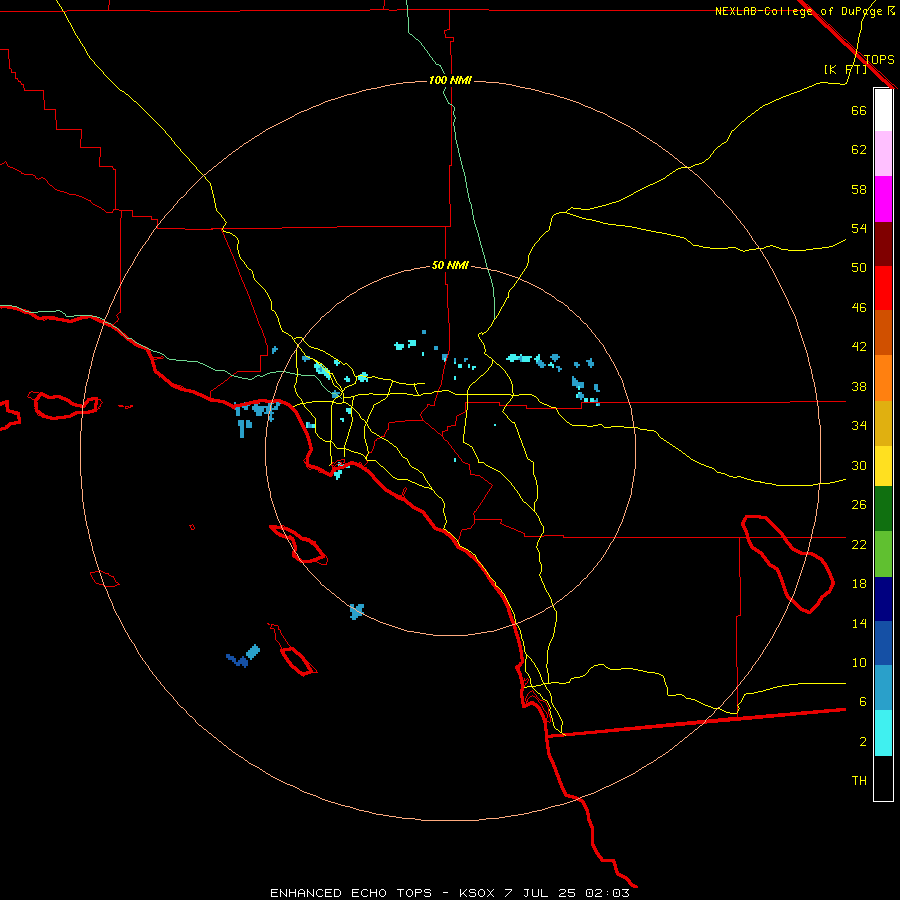This screenshot has height=900, width=900.
Task: Click the dark orange 42 kft legend swatch
Action: tap(883, 333)
